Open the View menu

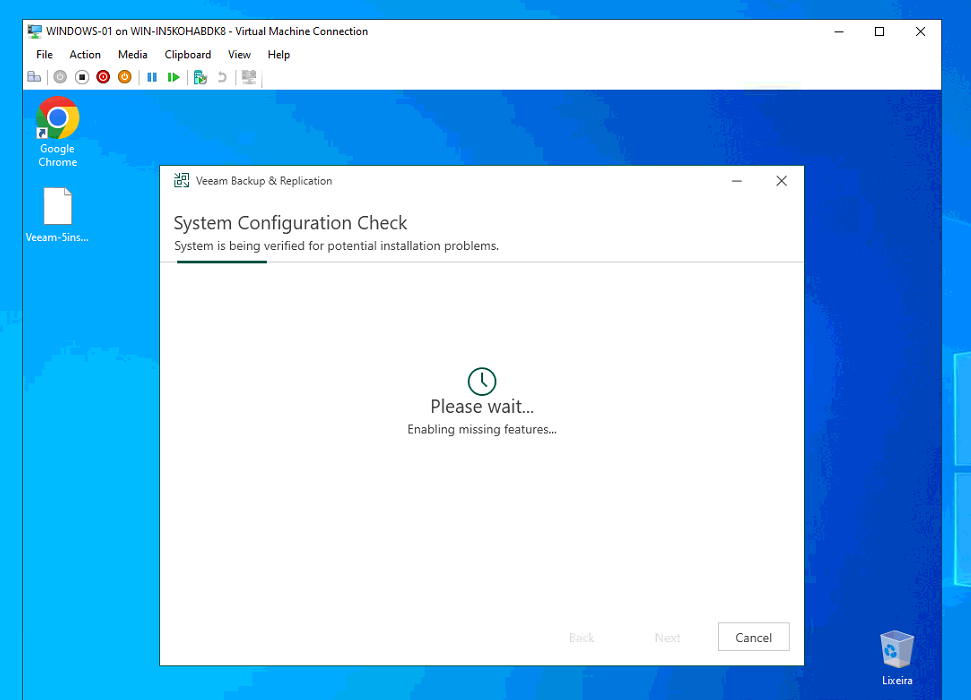[239, 55]
